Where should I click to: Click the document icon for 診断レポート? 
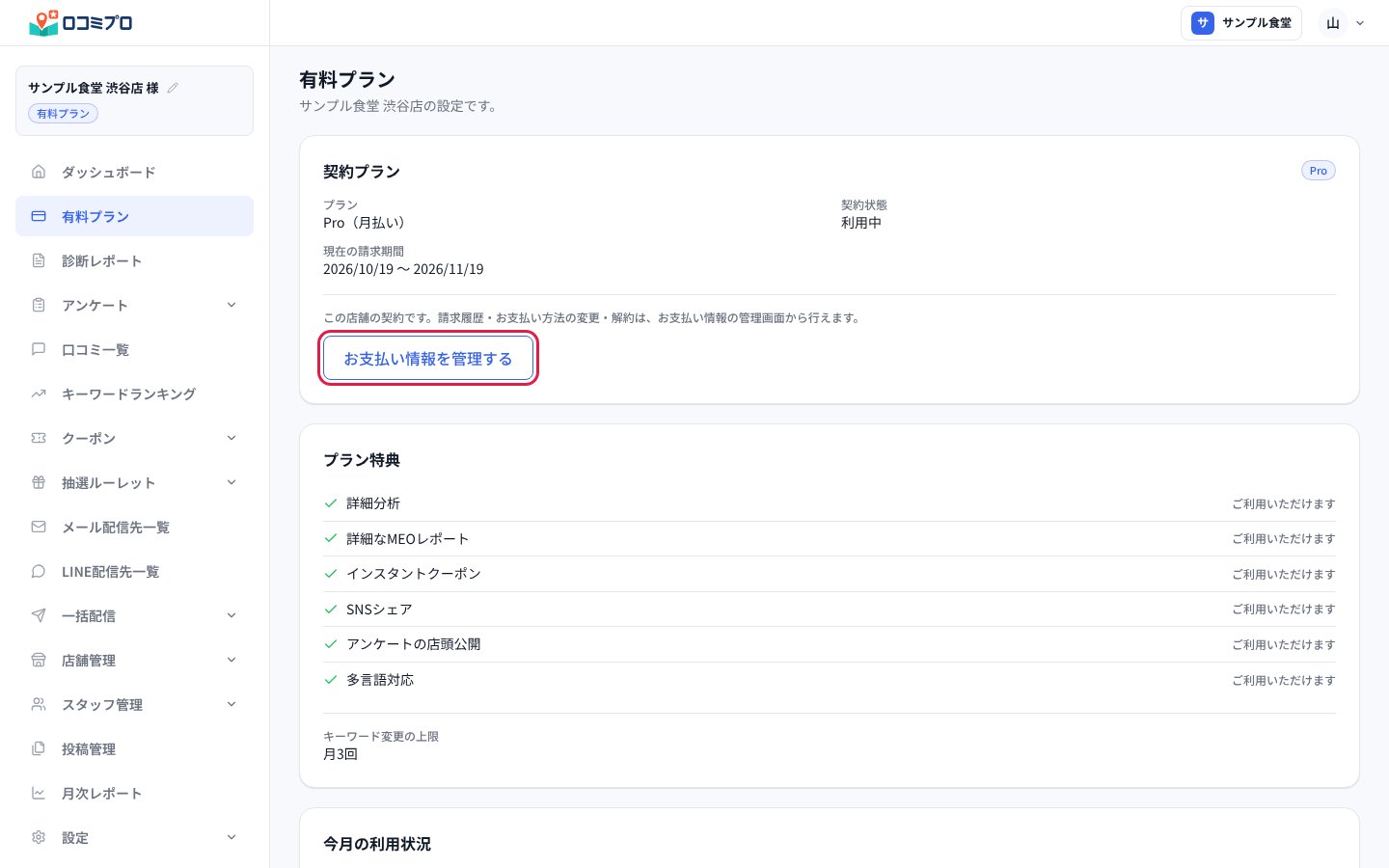tap(39, 260)
